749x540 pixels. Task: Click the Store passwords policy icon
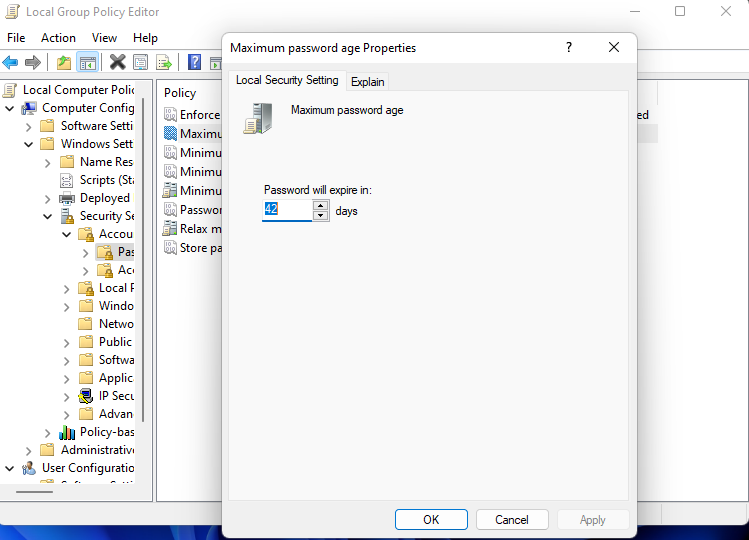tap(171, 248)
